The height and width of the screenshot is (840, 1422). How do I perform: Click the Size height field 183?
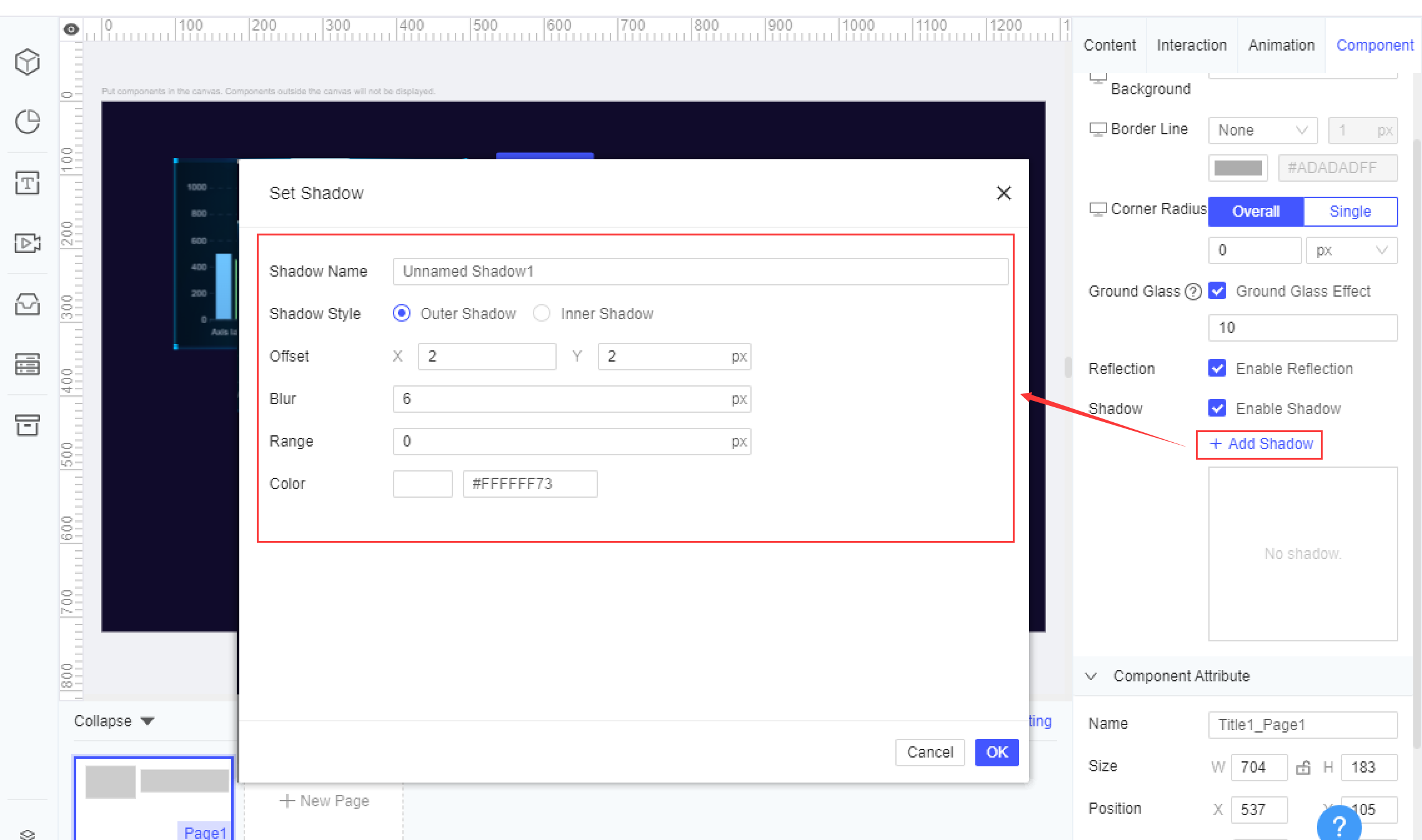[1369, 768]
